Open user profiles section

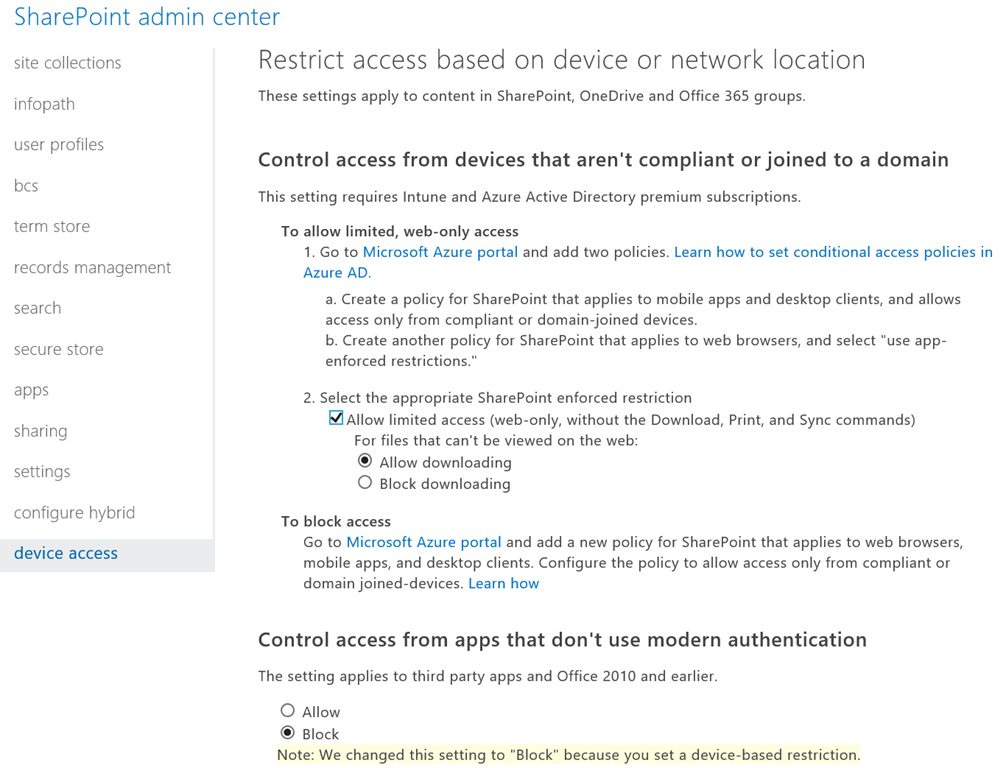pos(59,145)
